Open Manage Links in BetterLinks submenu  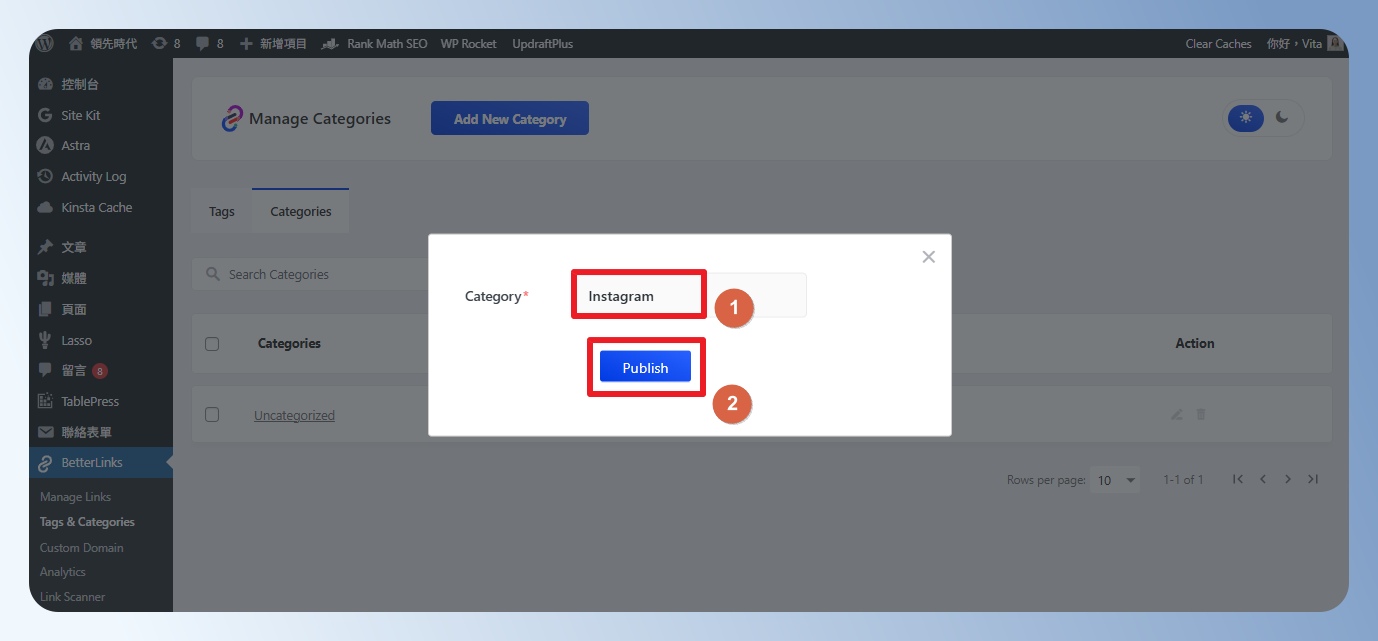click(x=75, y=497)
